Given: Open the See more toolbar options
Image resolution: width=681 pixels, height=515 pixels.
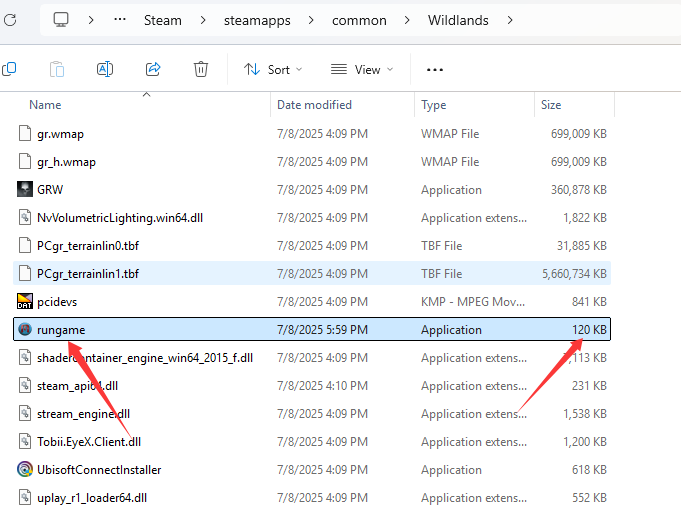Looking at the screenshot, I should 435,69.
